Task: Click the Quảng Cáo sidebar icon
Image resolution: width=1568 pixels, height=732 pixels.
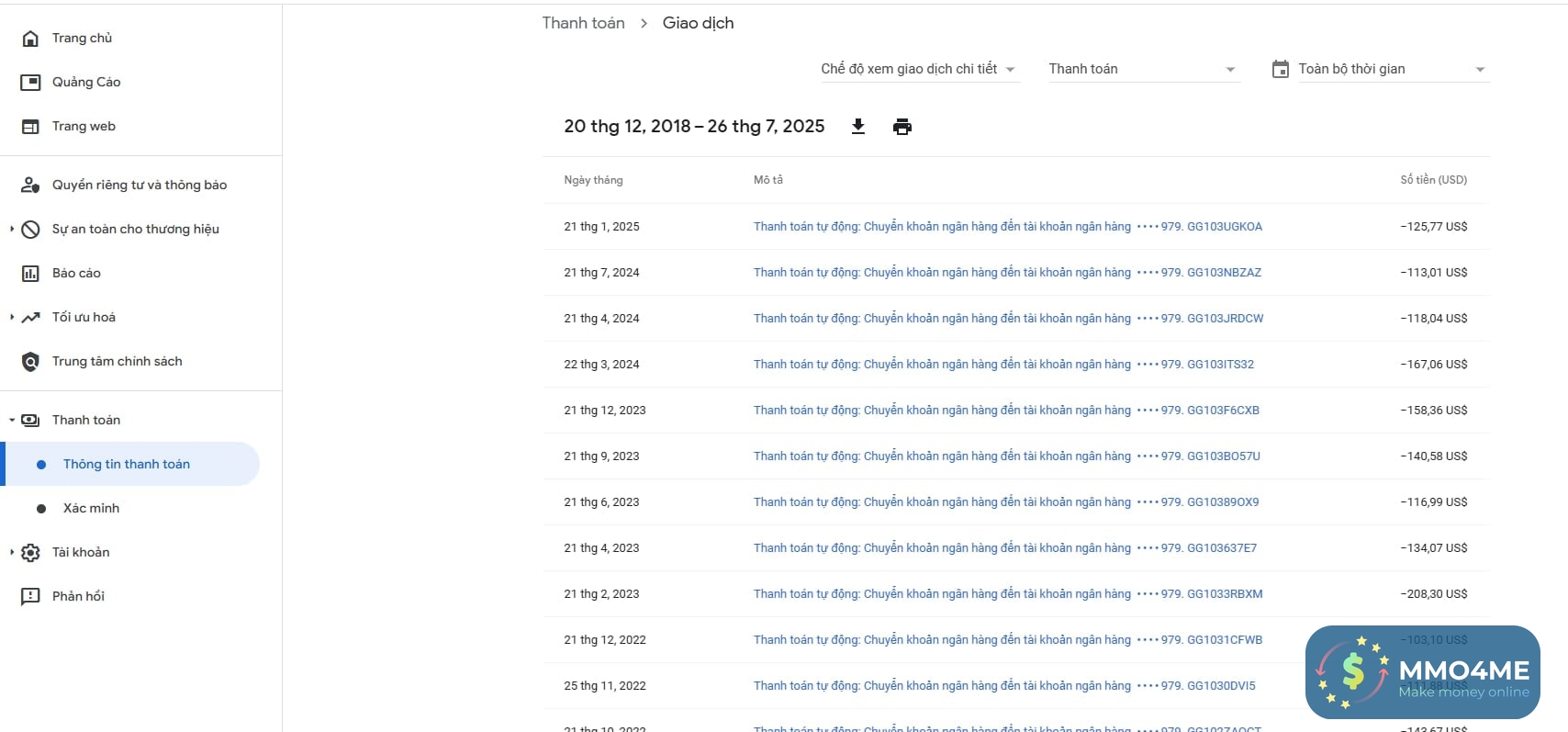Action: [30, 83]
